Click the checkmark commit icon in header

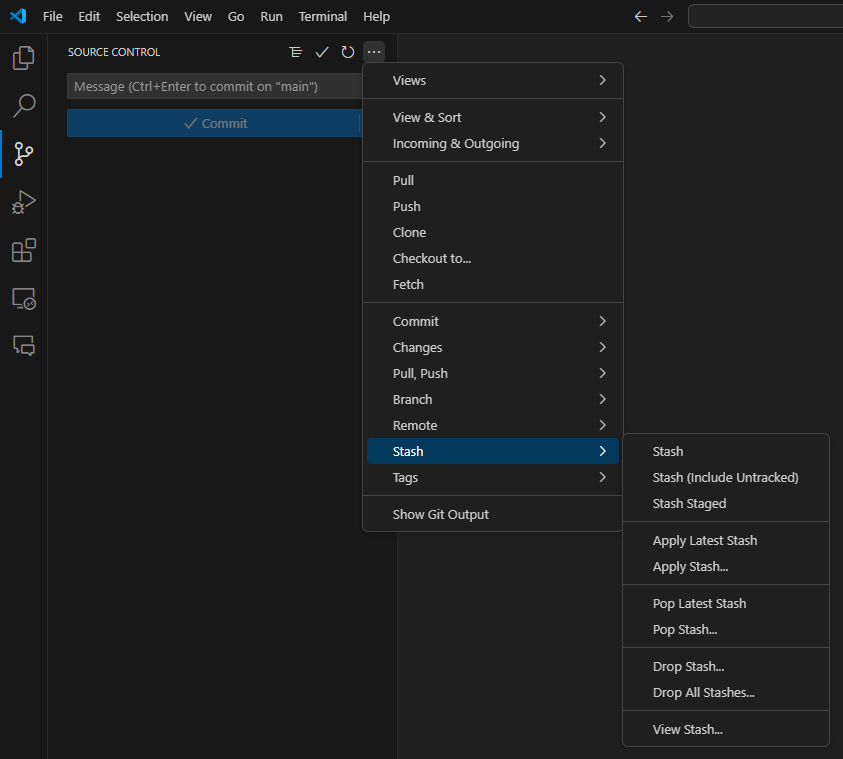(322, 52)
